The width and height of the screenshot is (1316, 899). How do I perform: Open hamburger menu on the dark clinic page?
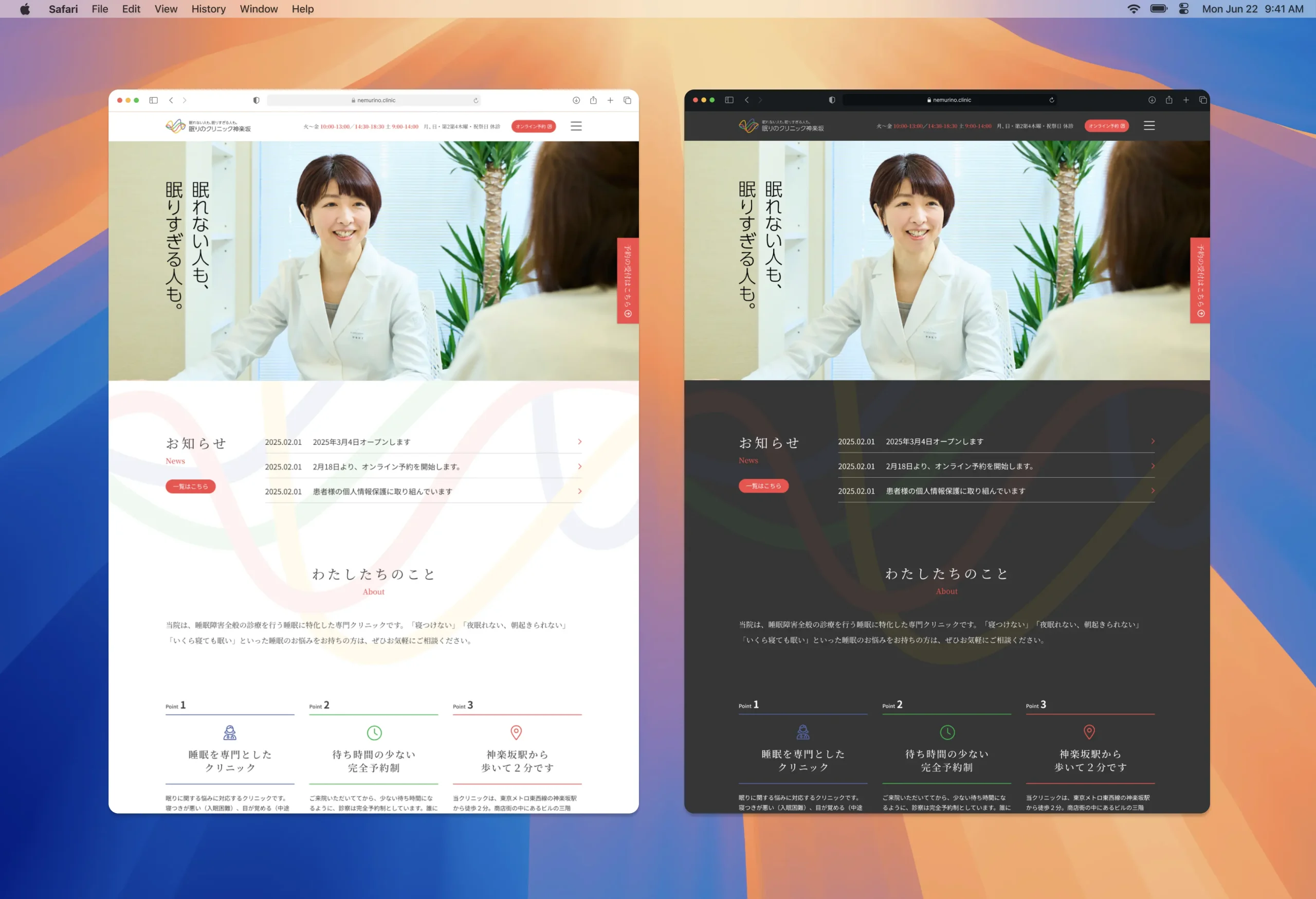(1149, 126)
